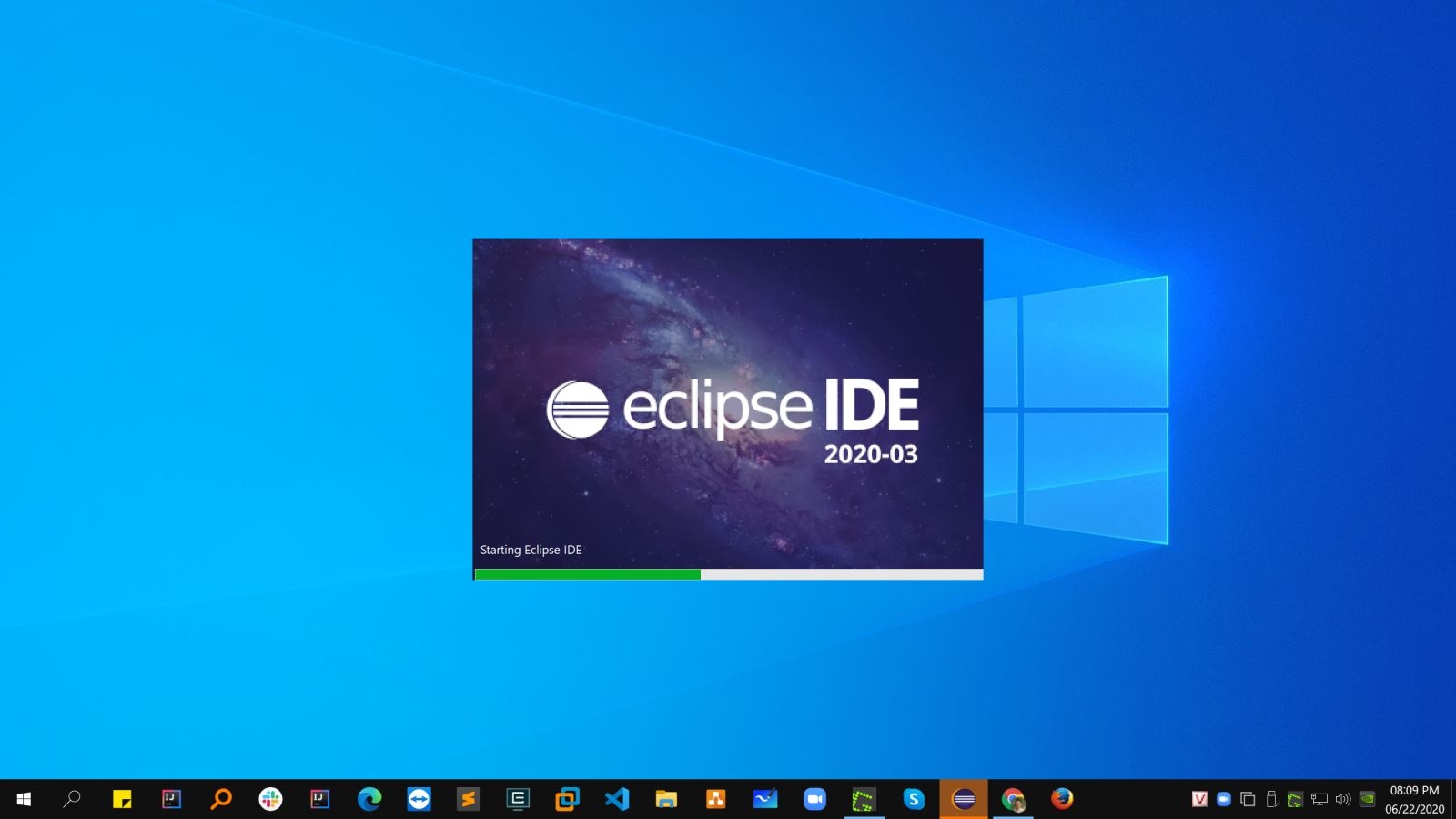This screenshot has width=1456, height=819.
Task: Open Zoom icon in the system tray
Action: click(x=1224, y=799)
